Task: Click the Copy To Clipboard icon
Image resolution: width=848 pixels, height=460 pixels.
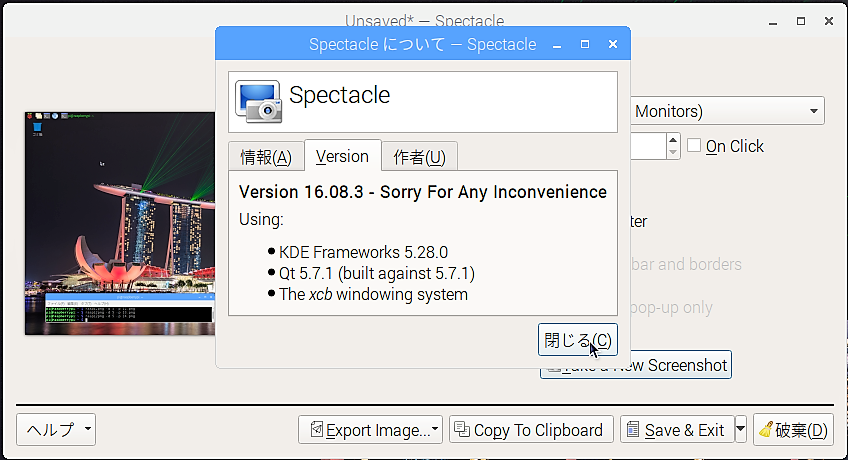Action: tap(462, 429)
